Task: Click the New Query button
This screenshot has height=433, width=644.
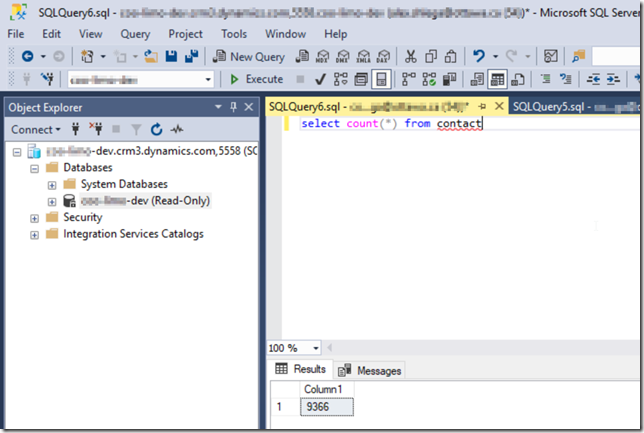Action: pos(248,56)
